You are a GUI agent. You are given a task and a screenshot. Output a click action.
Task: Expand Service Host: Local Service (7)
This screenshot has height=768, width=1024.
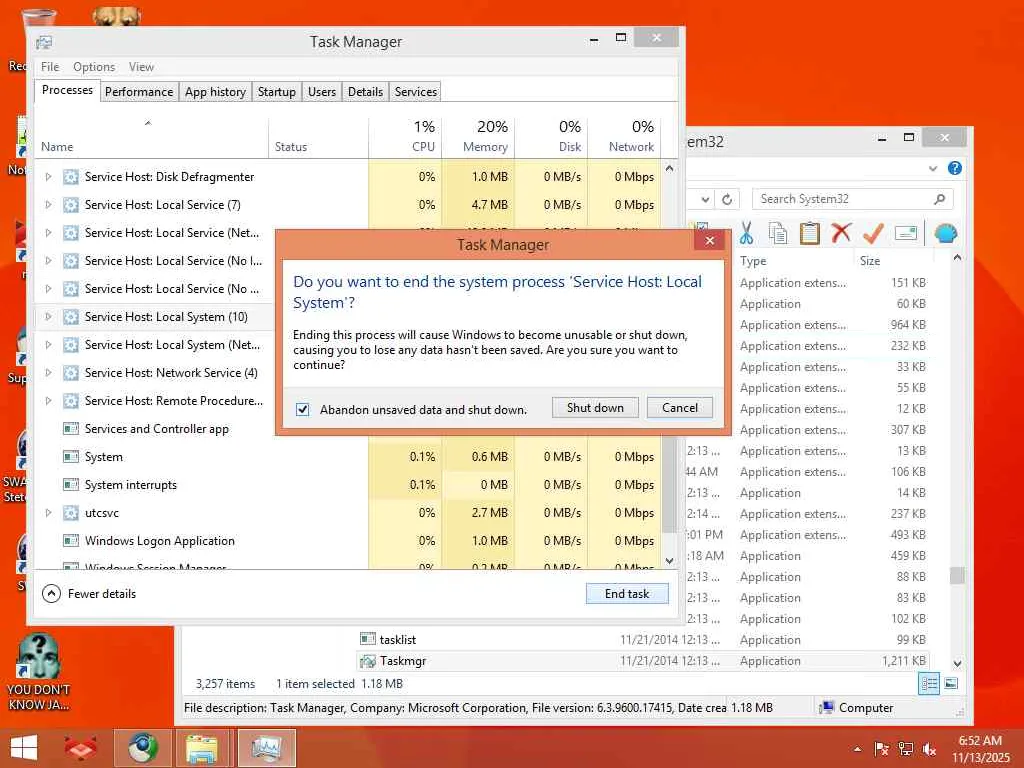pyautogui.click(x=48, y=205)
